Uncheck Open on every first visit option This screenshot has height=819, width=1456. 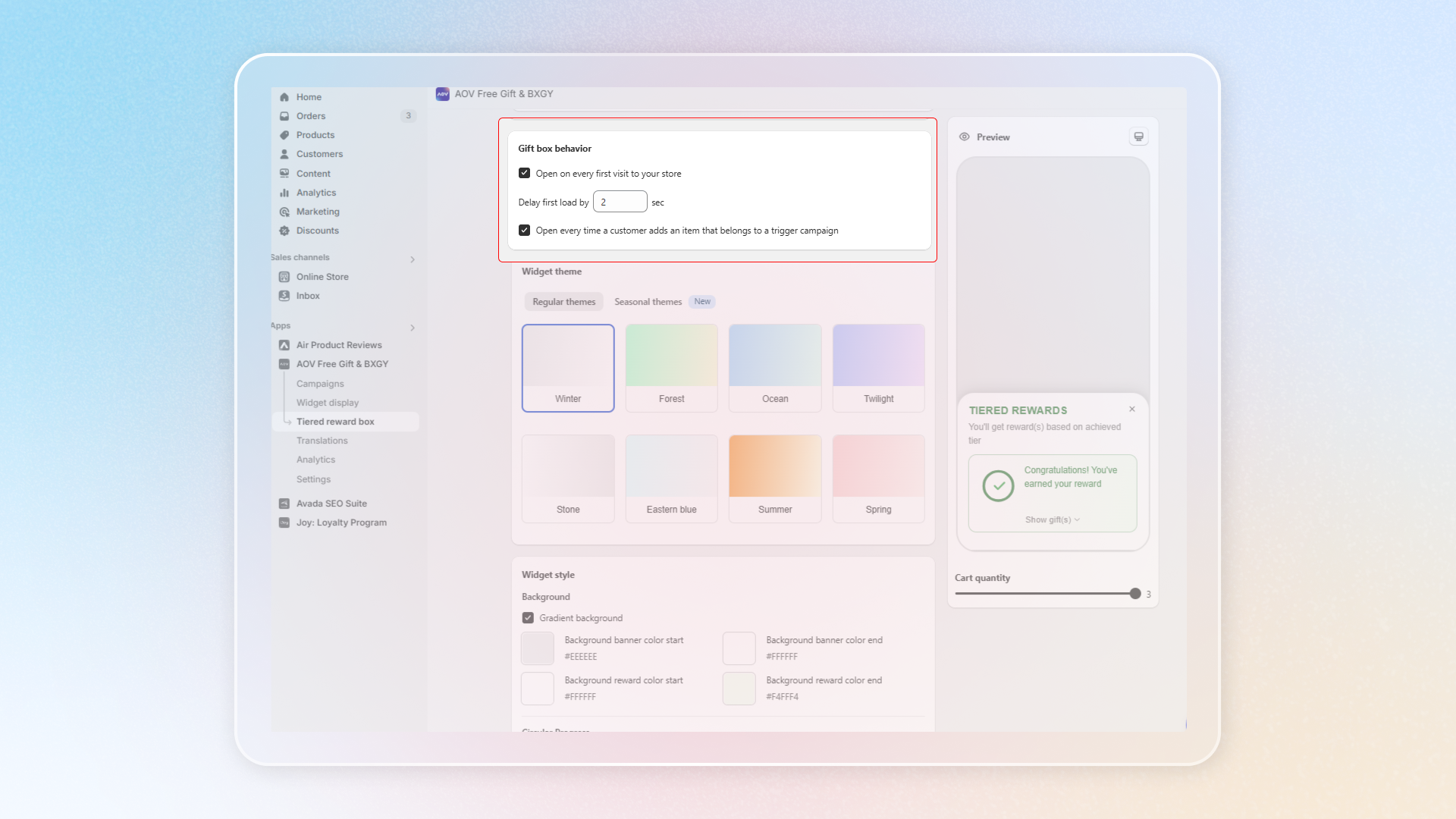point(524,173)
